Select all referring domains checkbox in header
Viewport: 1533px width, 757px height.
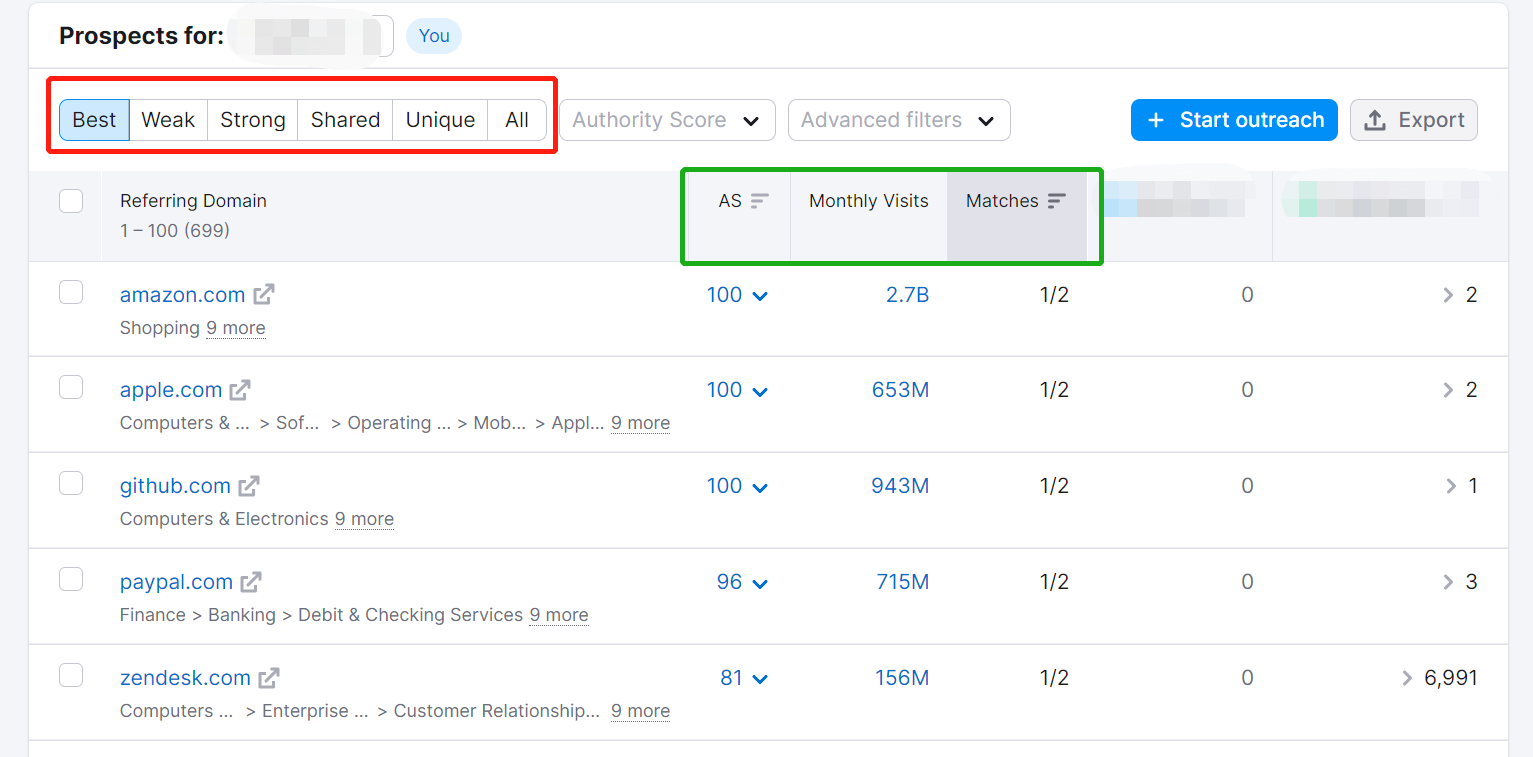pyautogui.click(x=71, y=201)
